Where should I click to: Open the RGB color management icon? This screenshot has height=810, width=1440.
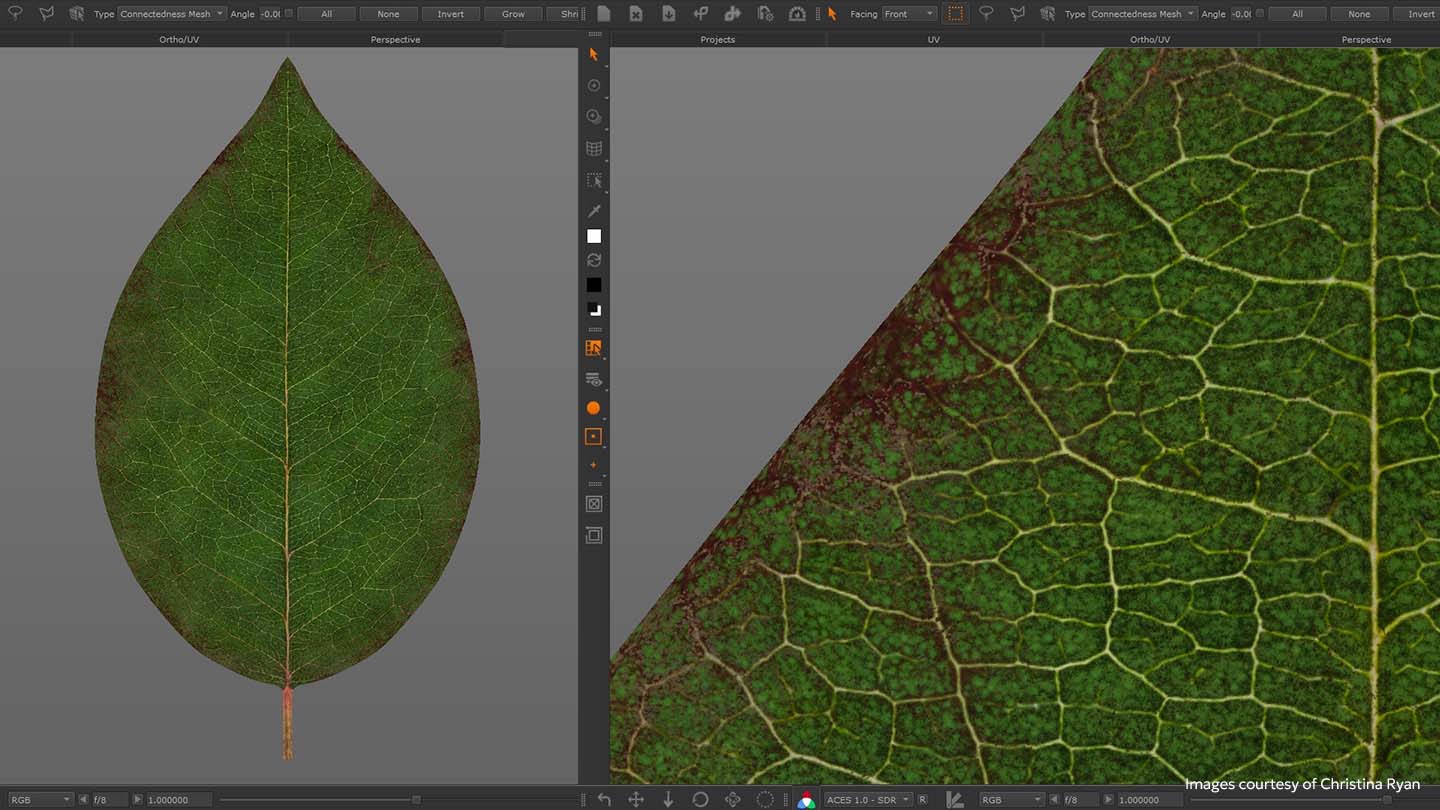point(806,799)
